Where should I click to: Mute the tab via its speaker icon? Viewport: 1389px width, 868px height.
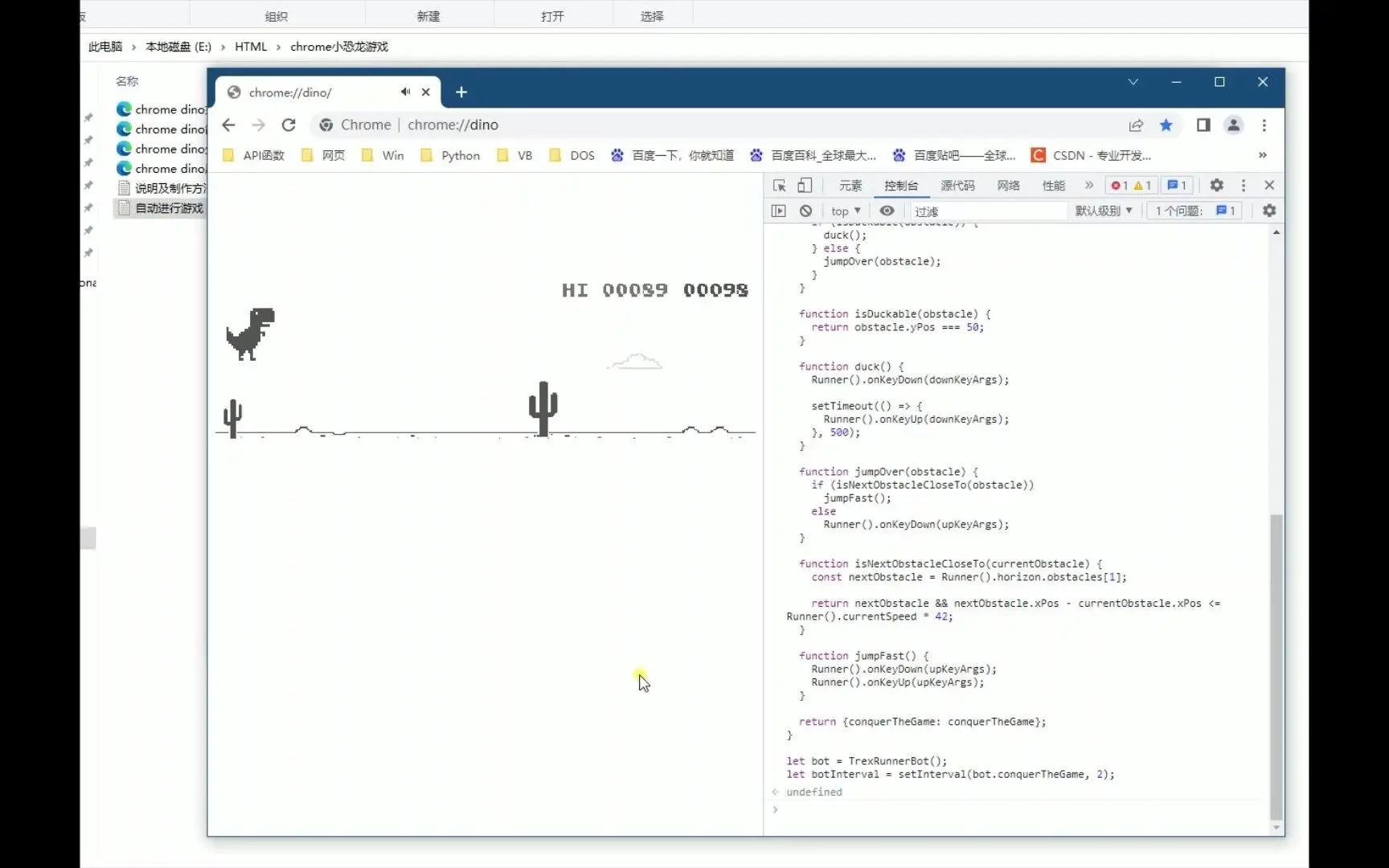406,92
